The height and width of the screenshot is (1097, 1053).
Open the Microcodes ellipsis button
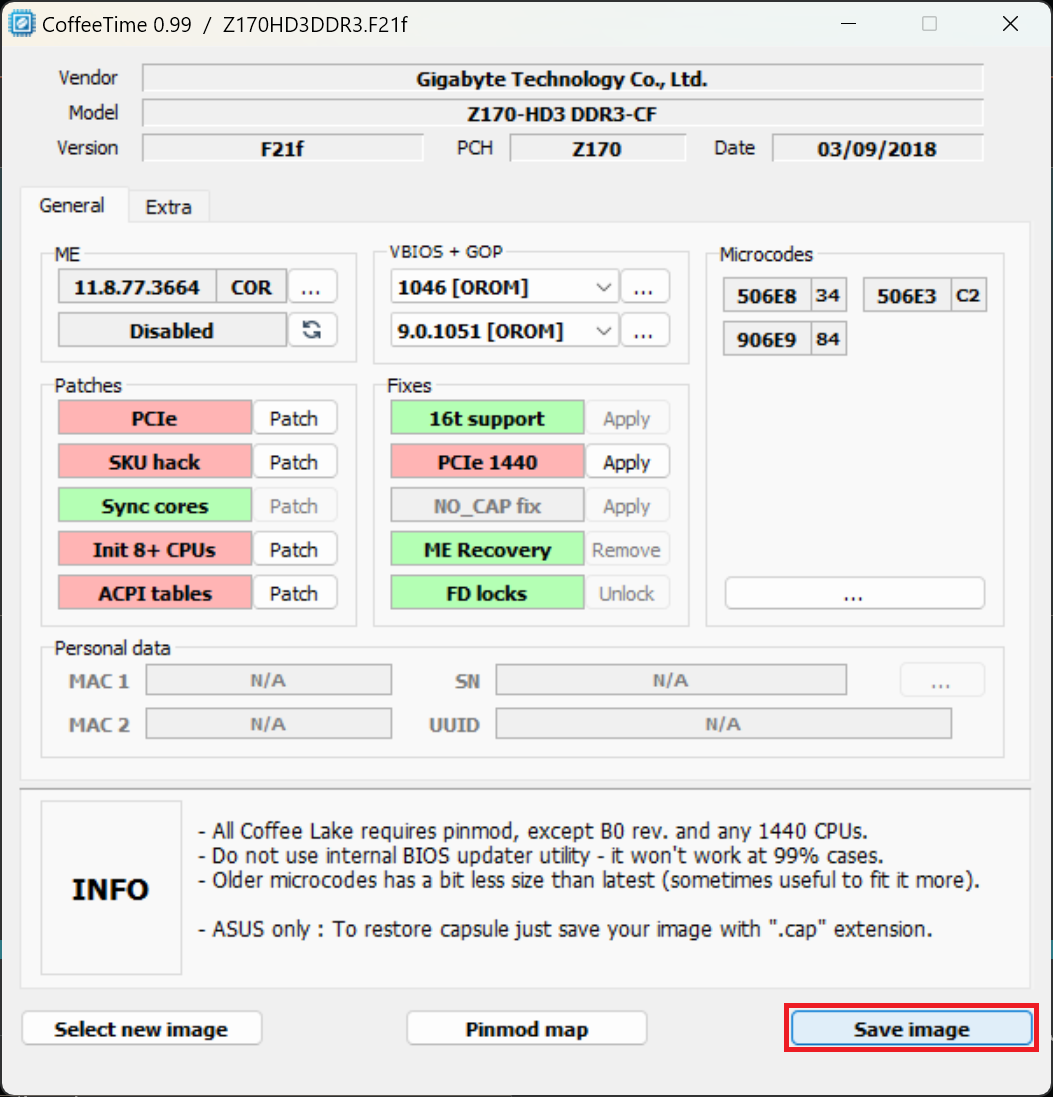tap(854, 593)
